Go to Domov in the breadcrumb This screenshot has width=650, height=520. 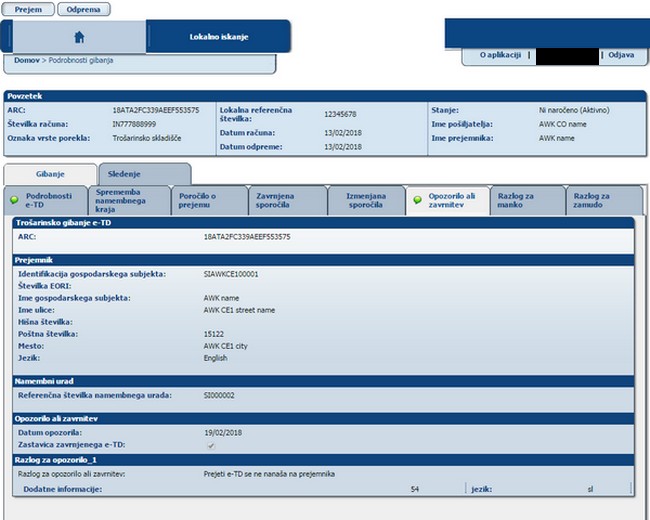pos(27,61)
